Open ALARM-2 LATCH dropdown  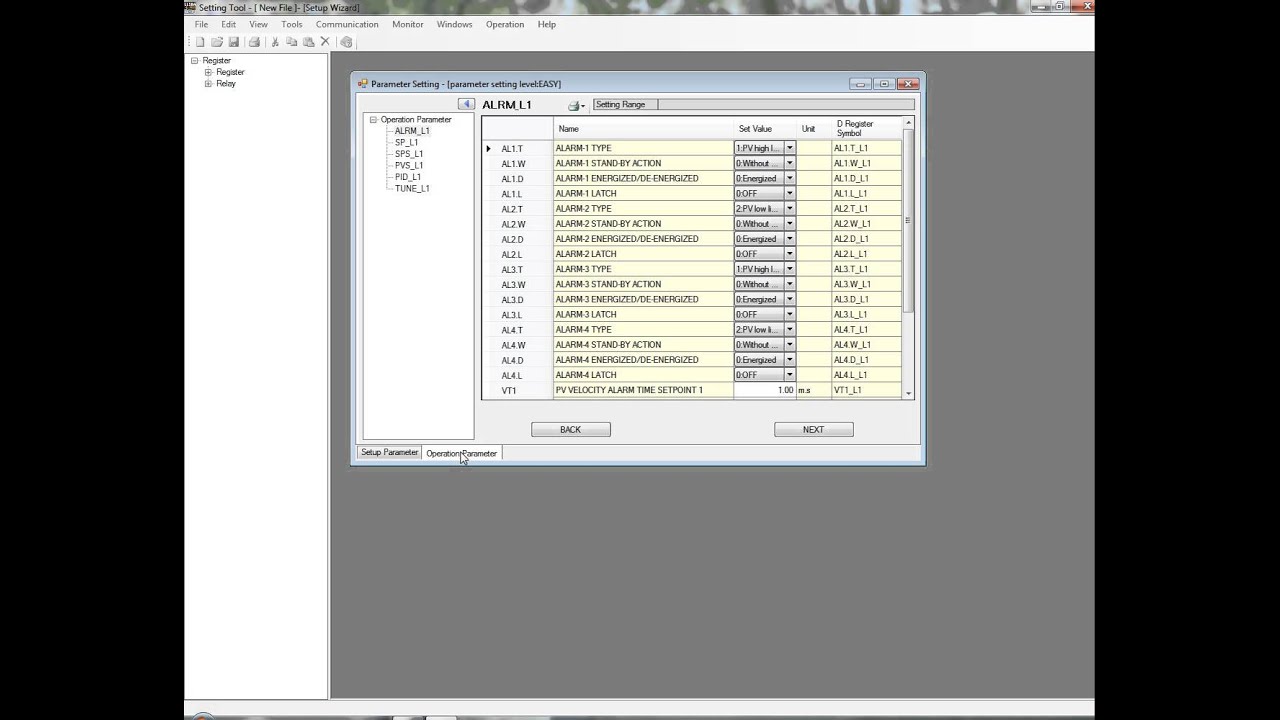click(x=789, y=254)
